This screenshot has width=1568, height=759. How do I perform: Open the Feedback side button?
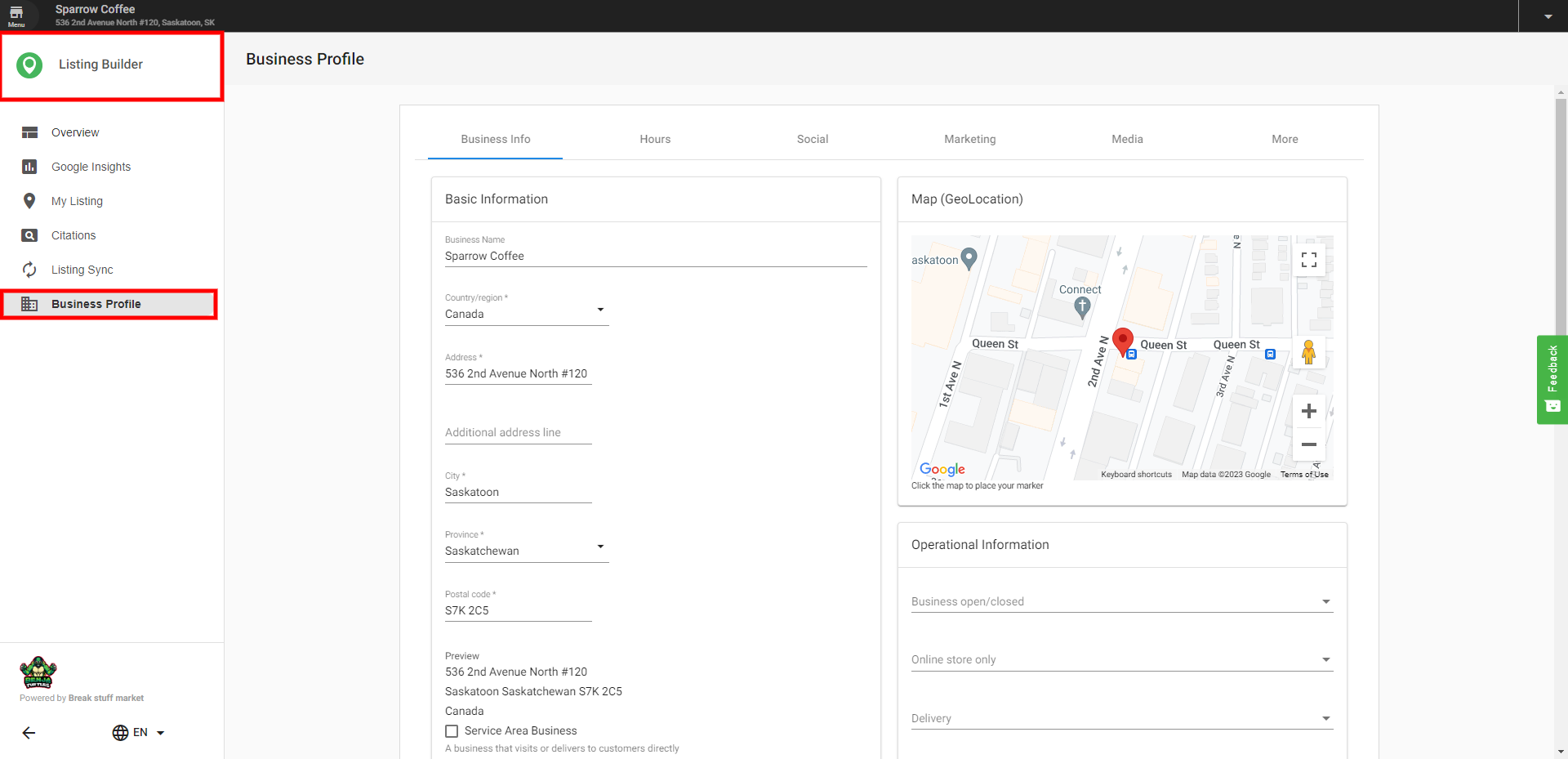tap(1552, 379)
